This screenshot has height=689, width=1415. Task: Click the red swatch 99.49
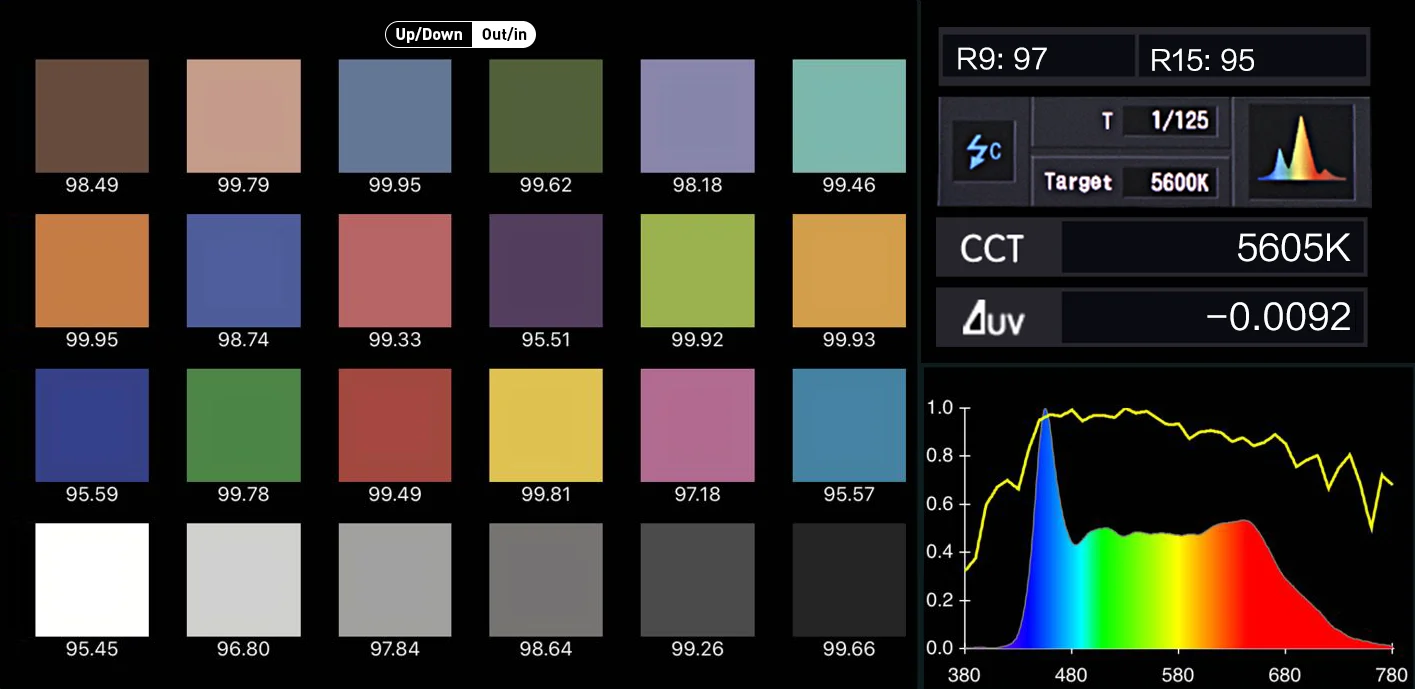[395, 425]
